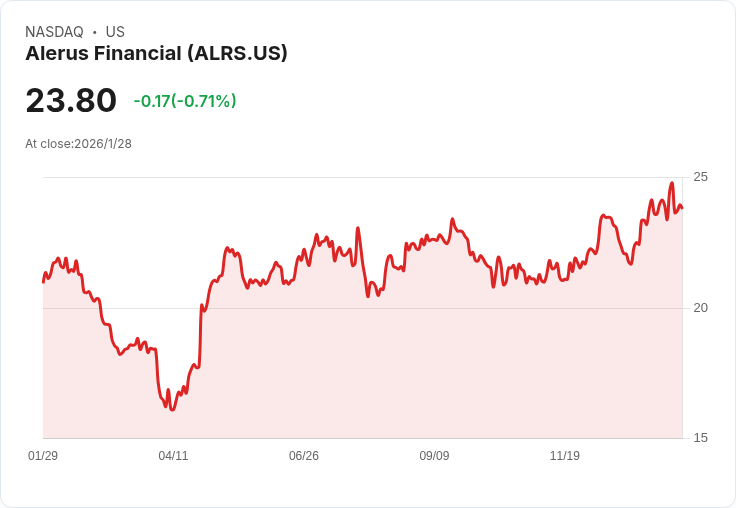Screen dimensions: 736x508
Task: Click the final data point on chart line
Action: pos(682,208)
